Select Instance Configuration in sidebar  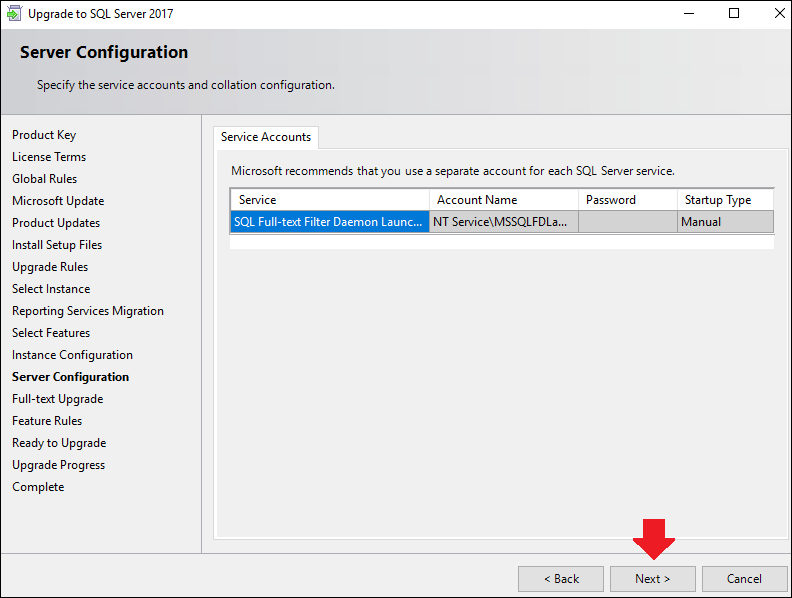(72, 355)
